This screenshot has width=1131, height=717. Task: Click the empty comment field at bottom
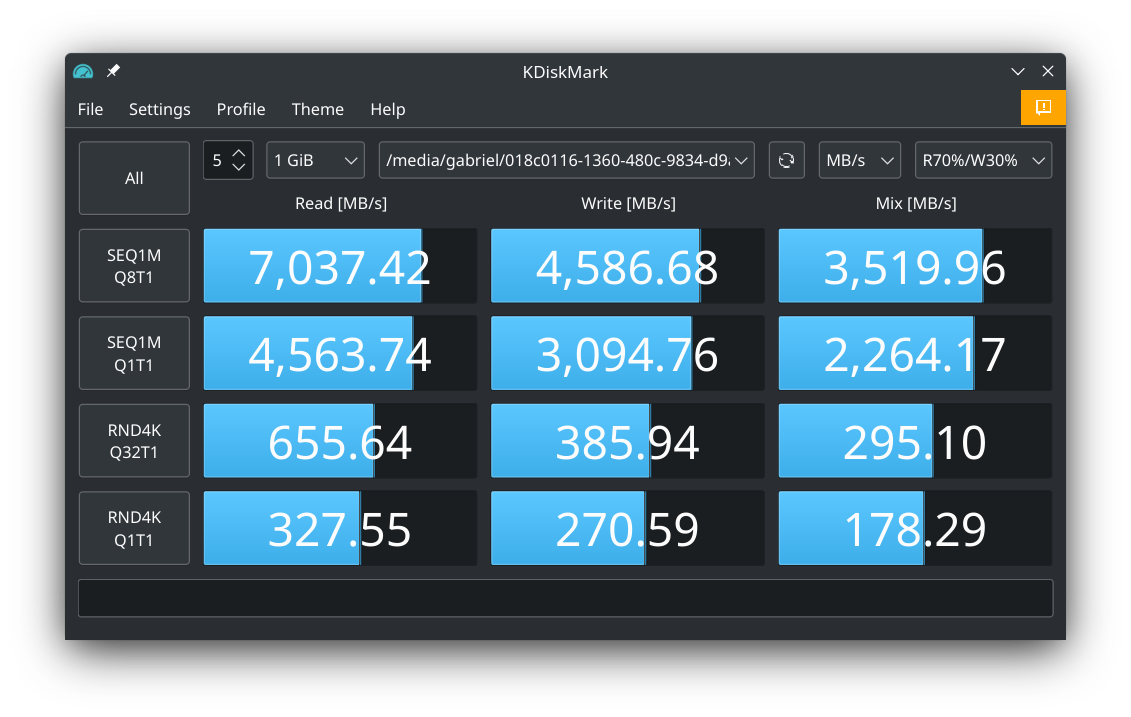pos(565,598)
